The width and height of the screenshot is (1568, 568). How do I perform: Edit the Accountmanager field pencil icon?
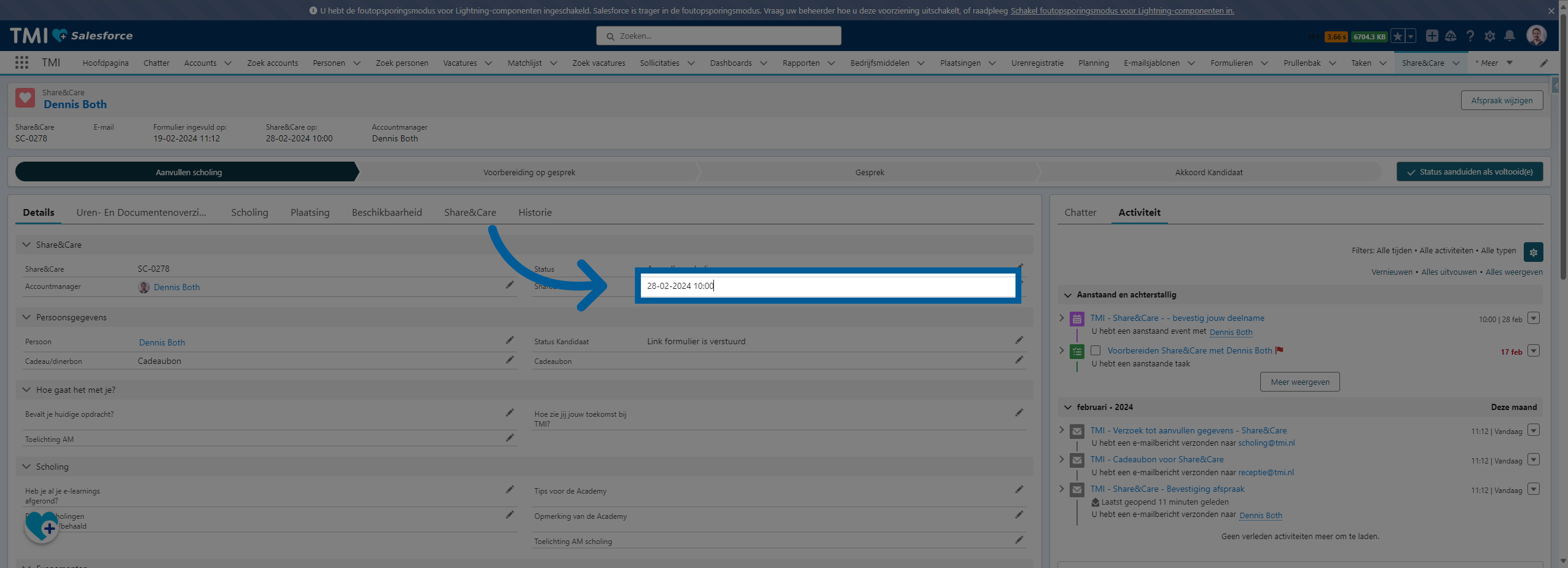[x=509, y=285]
